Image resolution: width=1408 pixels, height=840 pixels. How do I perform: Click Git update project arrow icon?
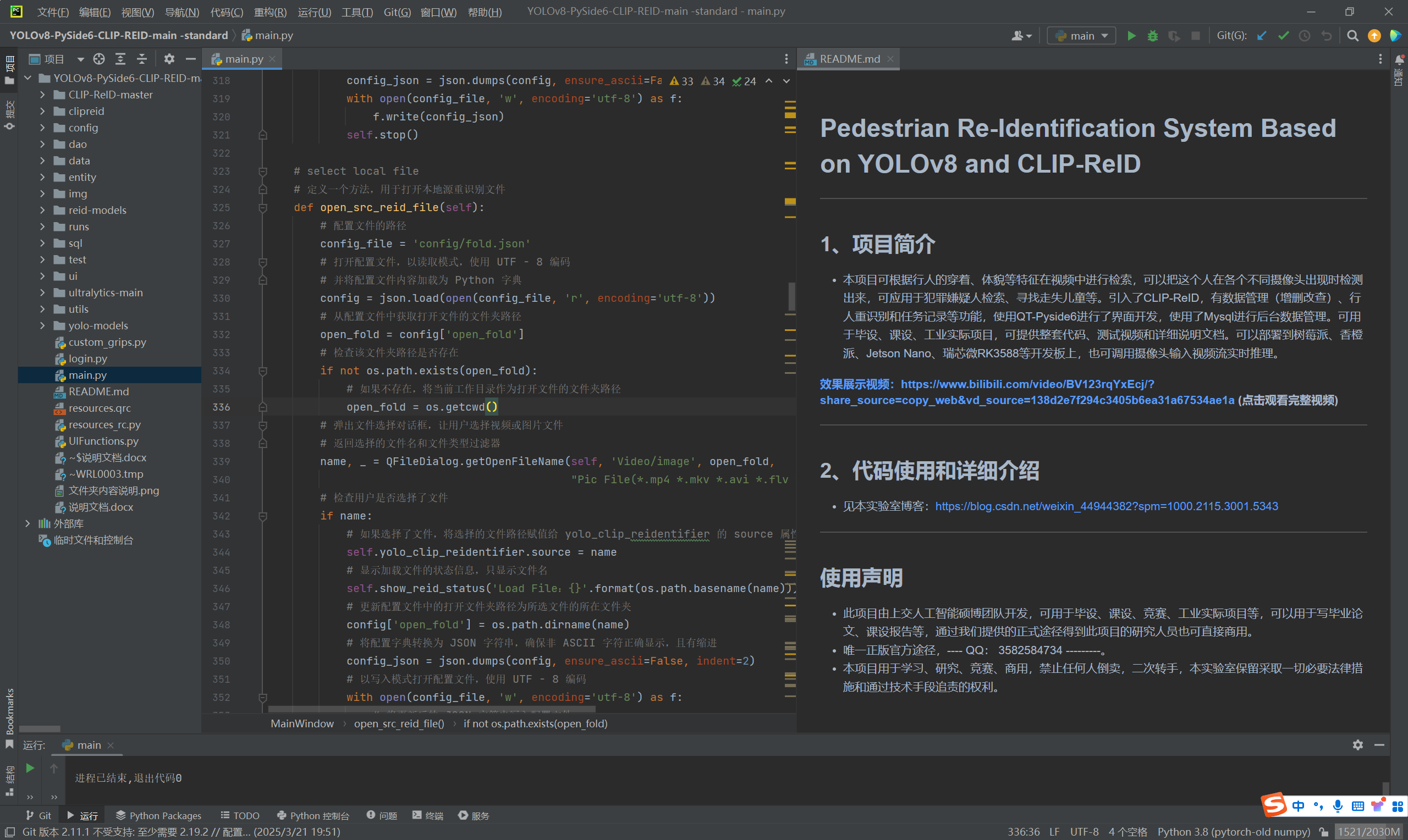pos(1261,36)
